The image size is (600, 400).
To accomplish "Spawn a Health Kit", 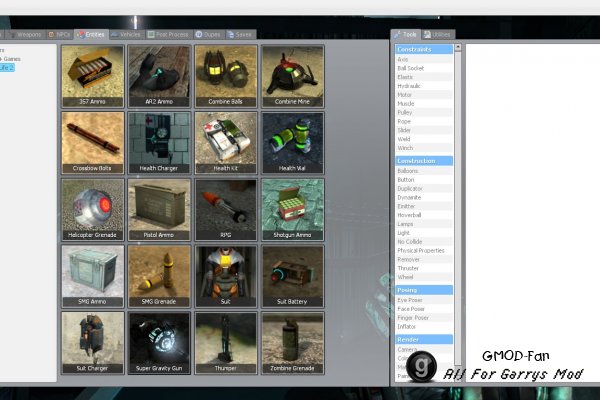I will click(226, 143).
